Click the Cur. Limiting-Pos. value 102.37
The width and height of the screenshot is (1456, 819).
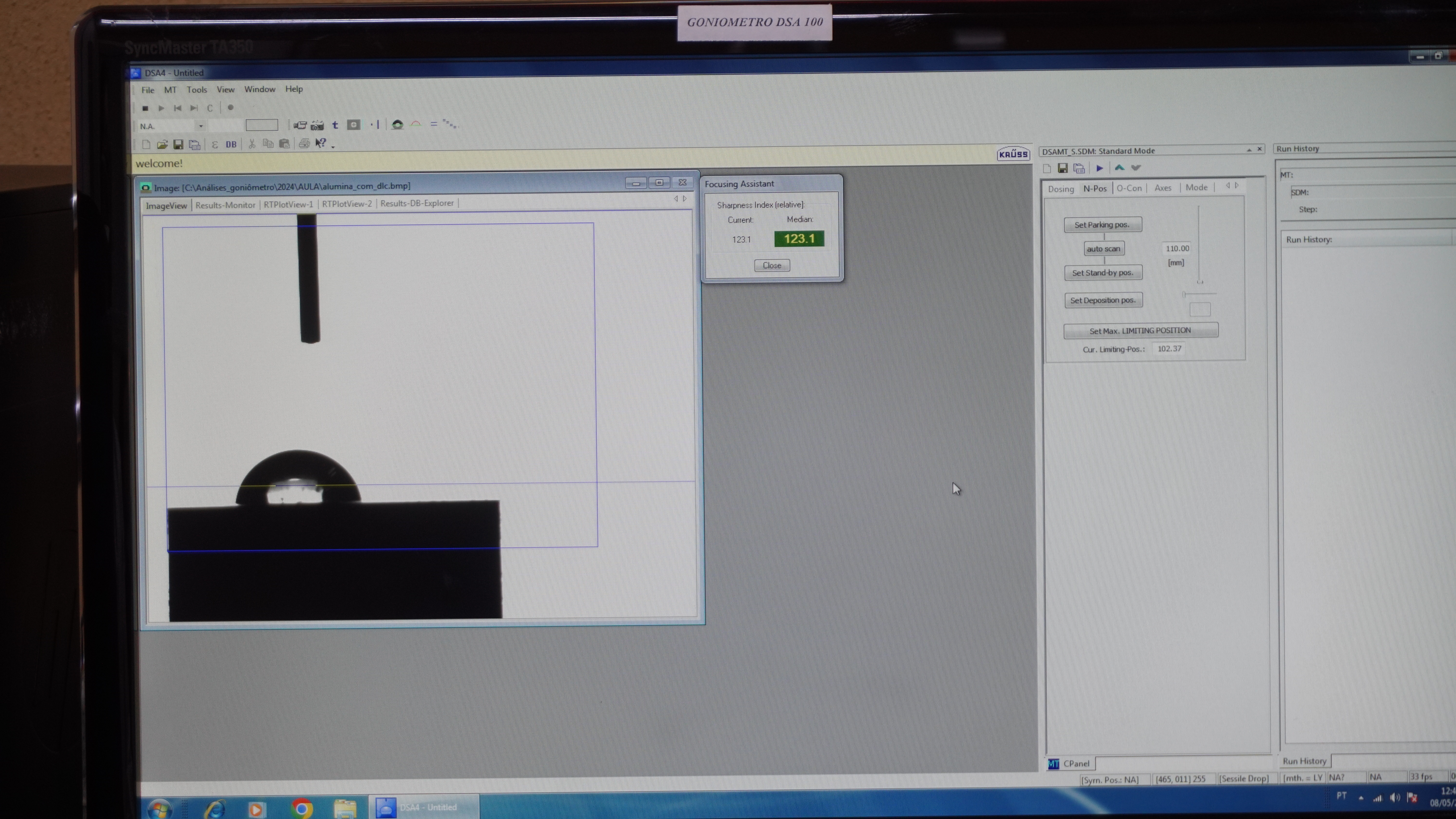[1169, 349]
